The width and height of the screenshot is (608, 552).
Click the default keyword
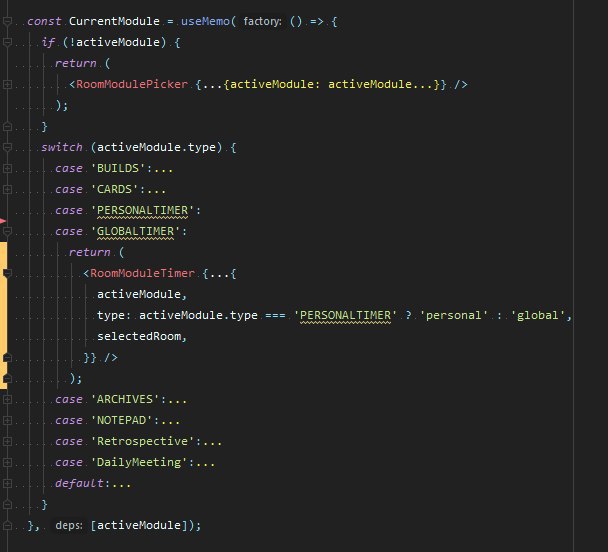(x=79, y=483)
